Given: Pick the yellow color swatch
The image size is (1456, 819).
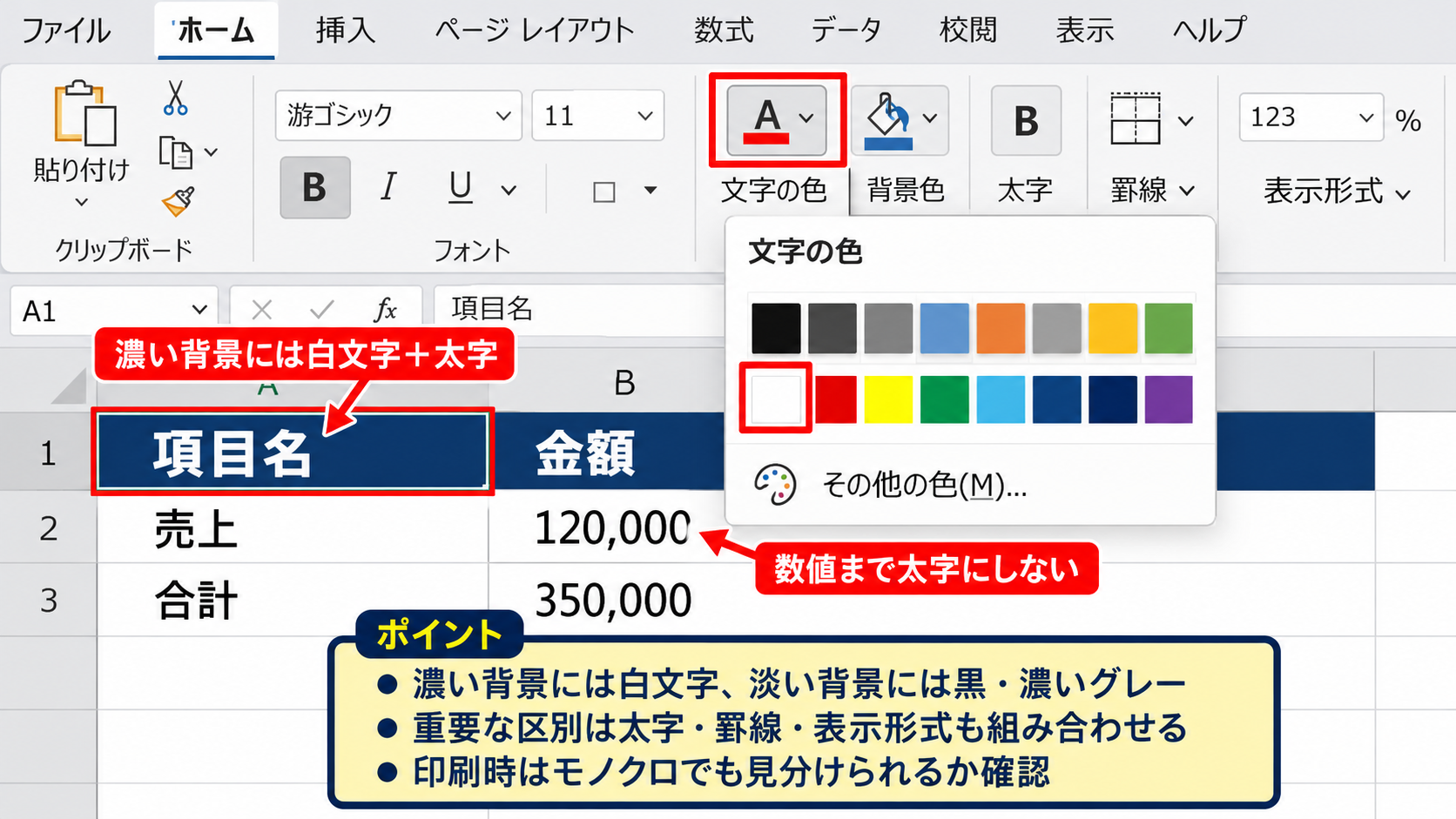Looking at the screenshot, I should click(888, 399).
